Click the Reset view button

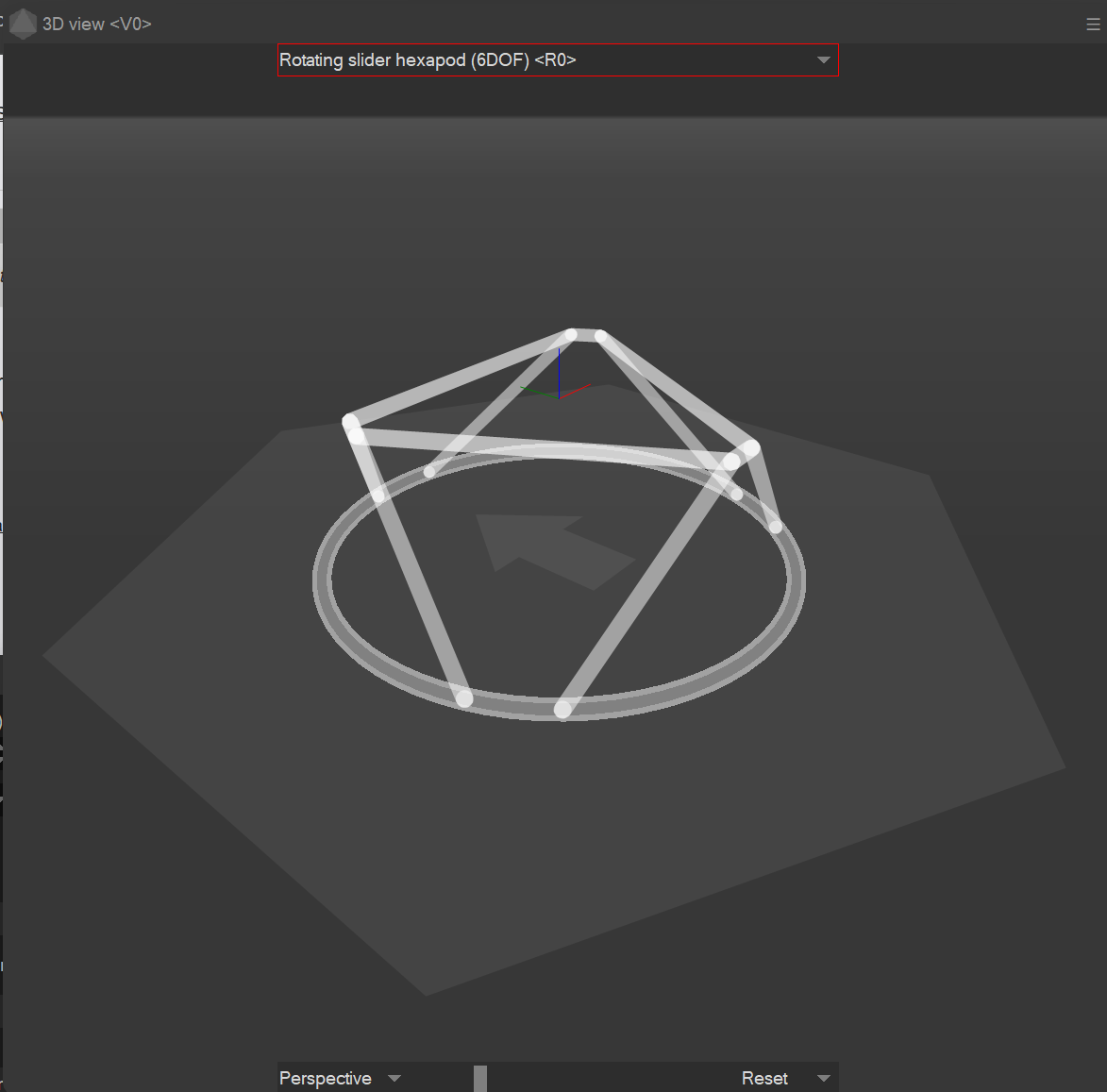(764, 1078)
